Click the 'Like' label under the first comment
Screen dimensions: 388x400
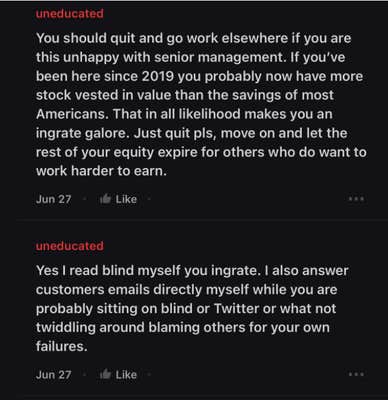tap(126, 199)
